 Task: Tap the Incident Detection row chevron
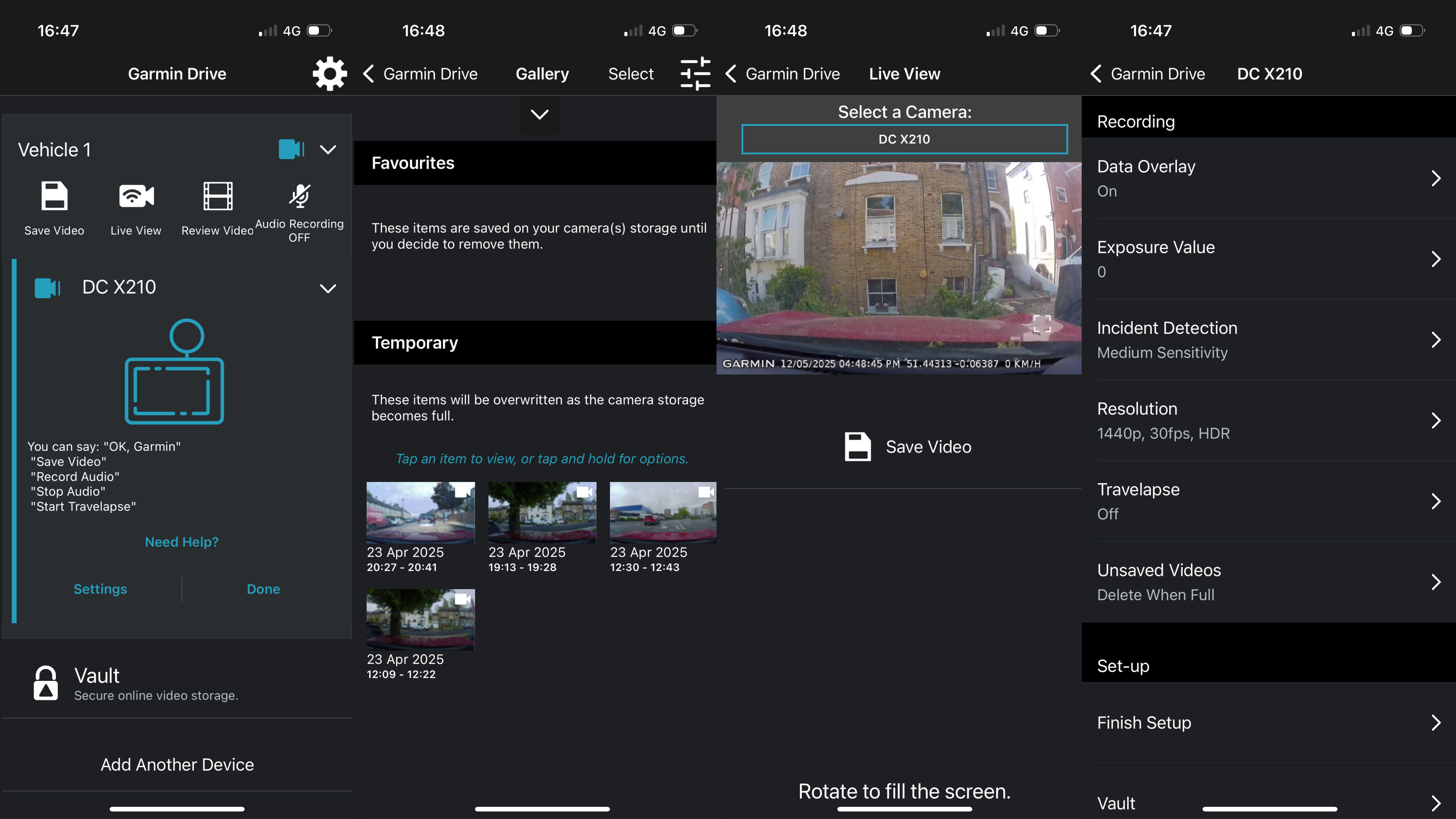tap(1436, 340)
